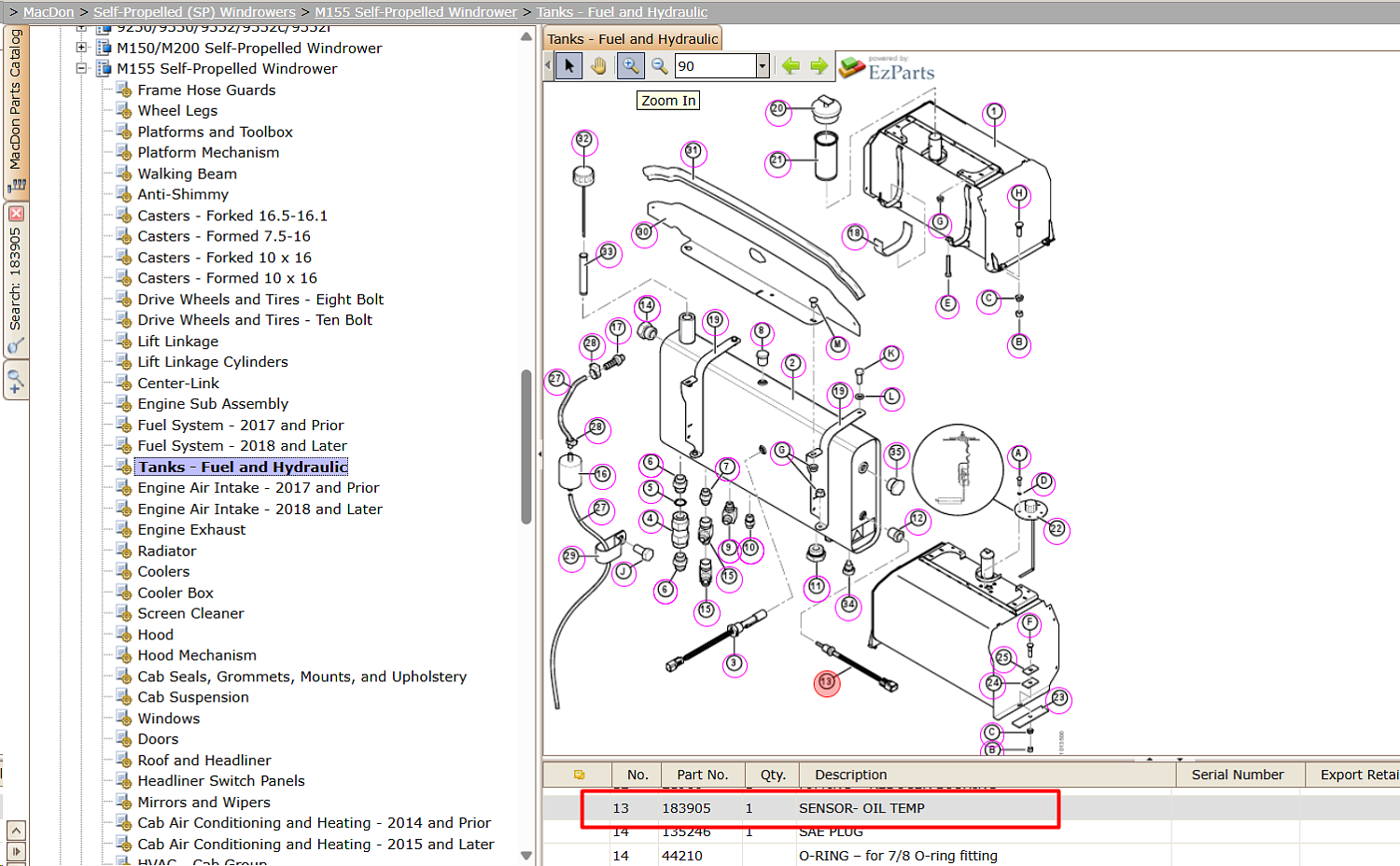The height and width of the screenshot is (866, 1400).
Task: Open Casters - Forked 16.5-16.1
Action: click(x=232, y=216)
